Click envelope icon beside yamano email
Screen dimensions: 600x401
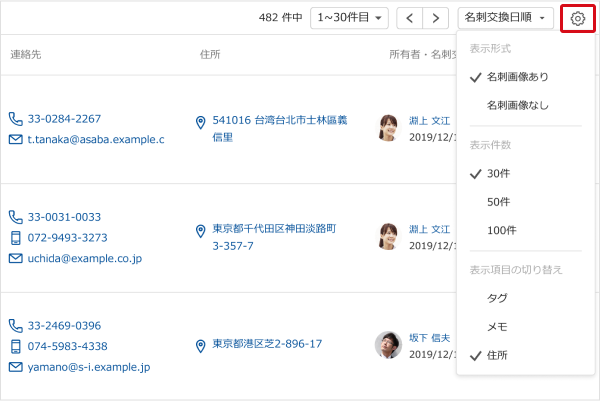coord(15,367)
